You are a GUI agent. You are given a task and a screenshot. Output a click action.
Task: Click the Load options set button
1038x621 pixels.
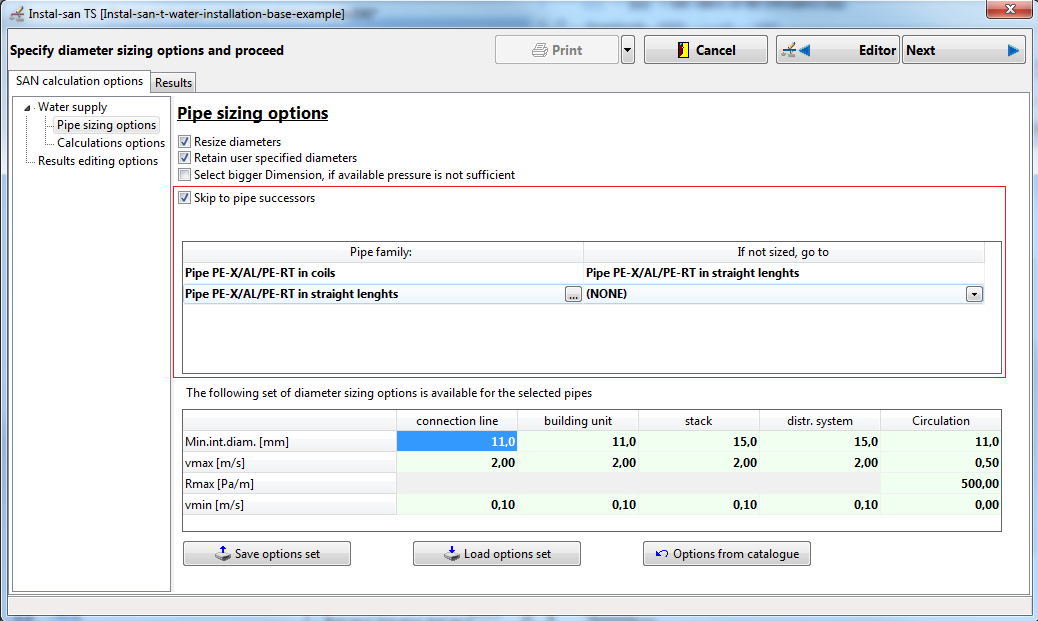(496, 553)
